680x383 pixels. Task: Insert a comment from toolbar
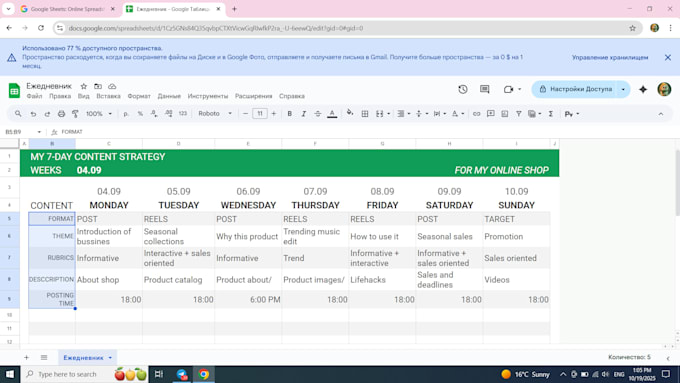click(490, 114)
